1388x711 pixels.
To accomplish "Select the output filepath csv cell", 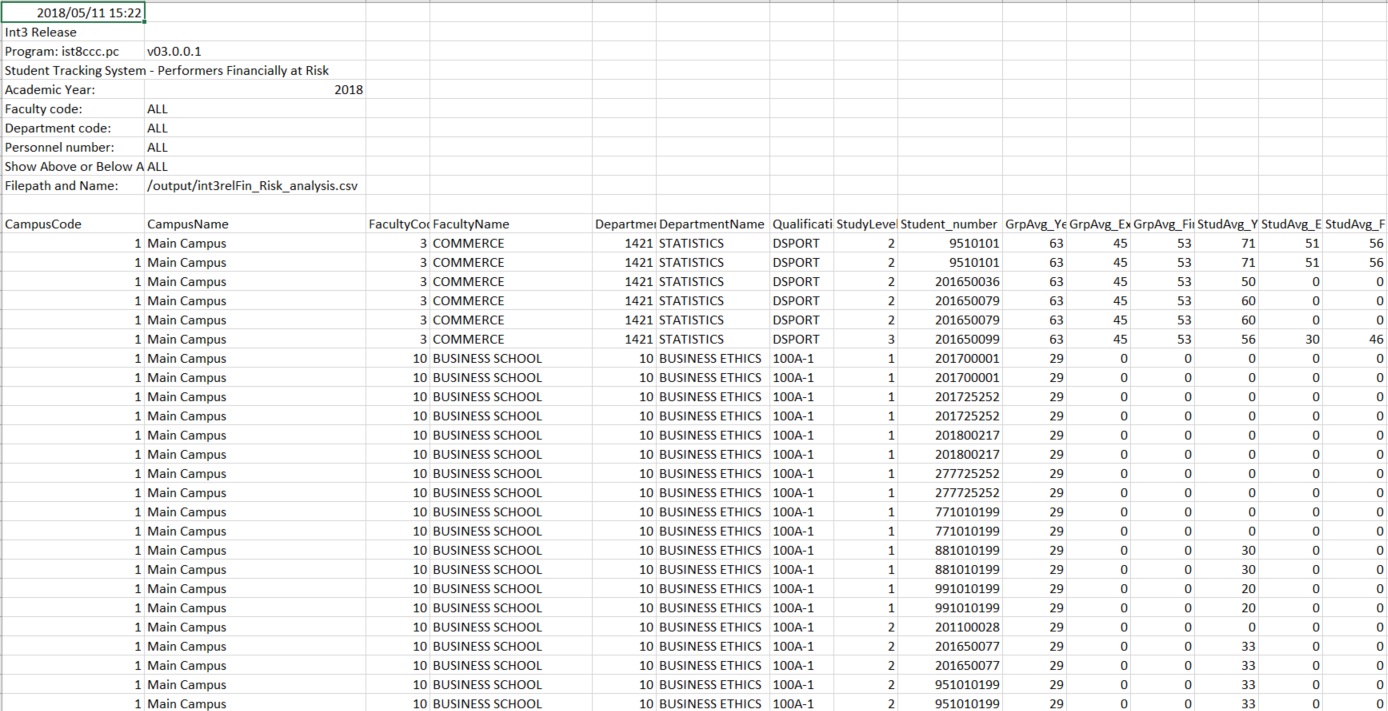I will 252,186.
